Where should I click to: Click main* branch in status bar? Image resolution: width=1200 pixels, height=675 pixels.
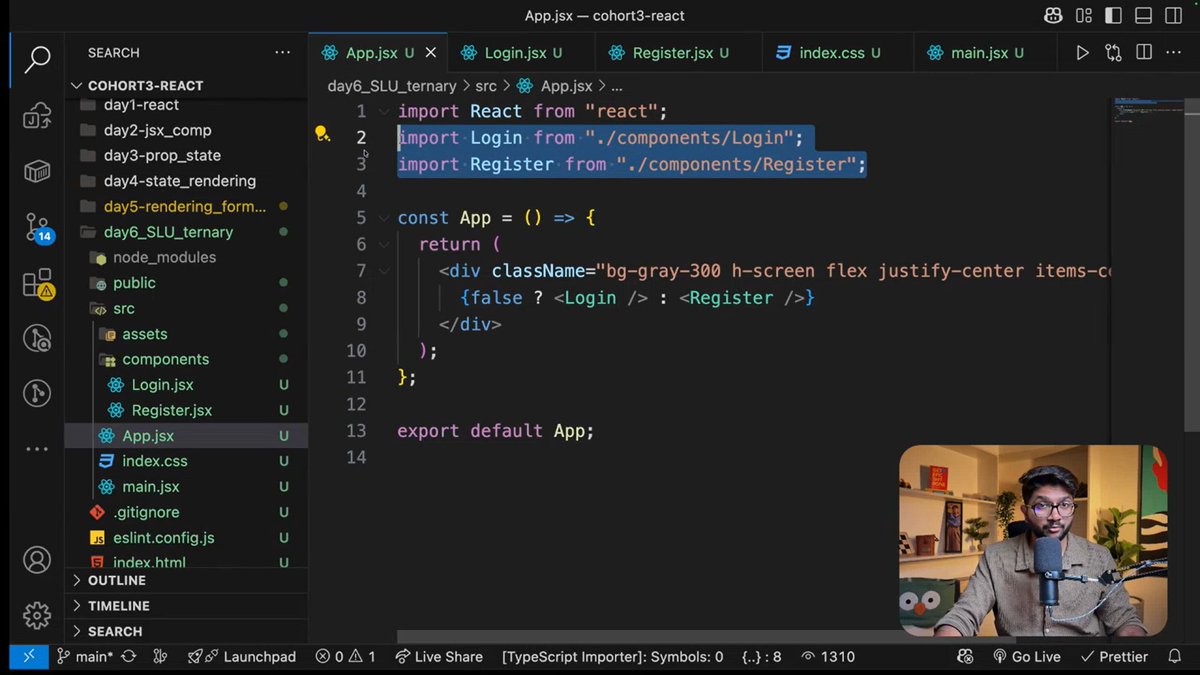coord(85,657)
